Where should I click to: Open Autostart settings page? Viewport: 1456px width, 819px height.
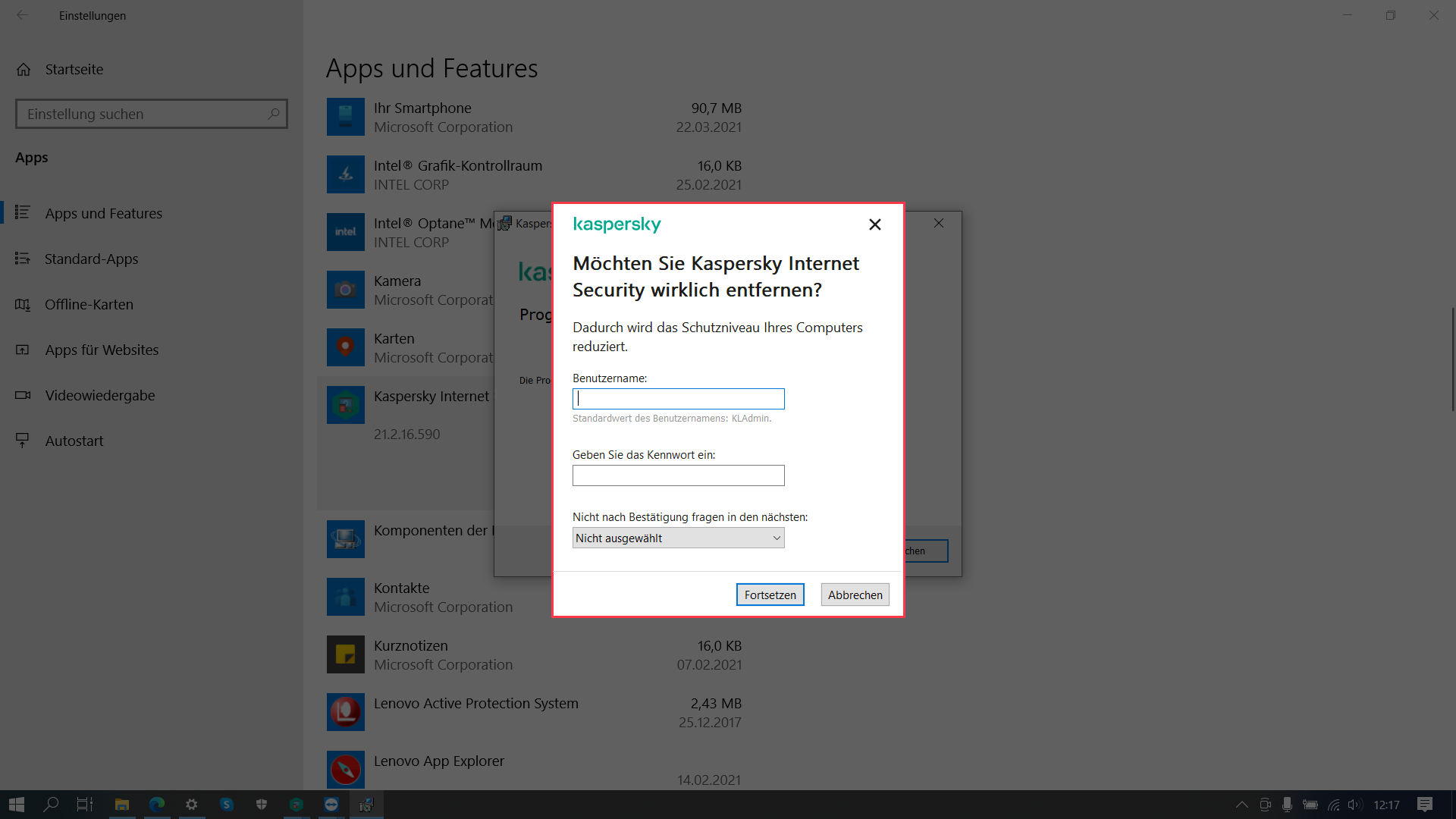click(74, 441)
